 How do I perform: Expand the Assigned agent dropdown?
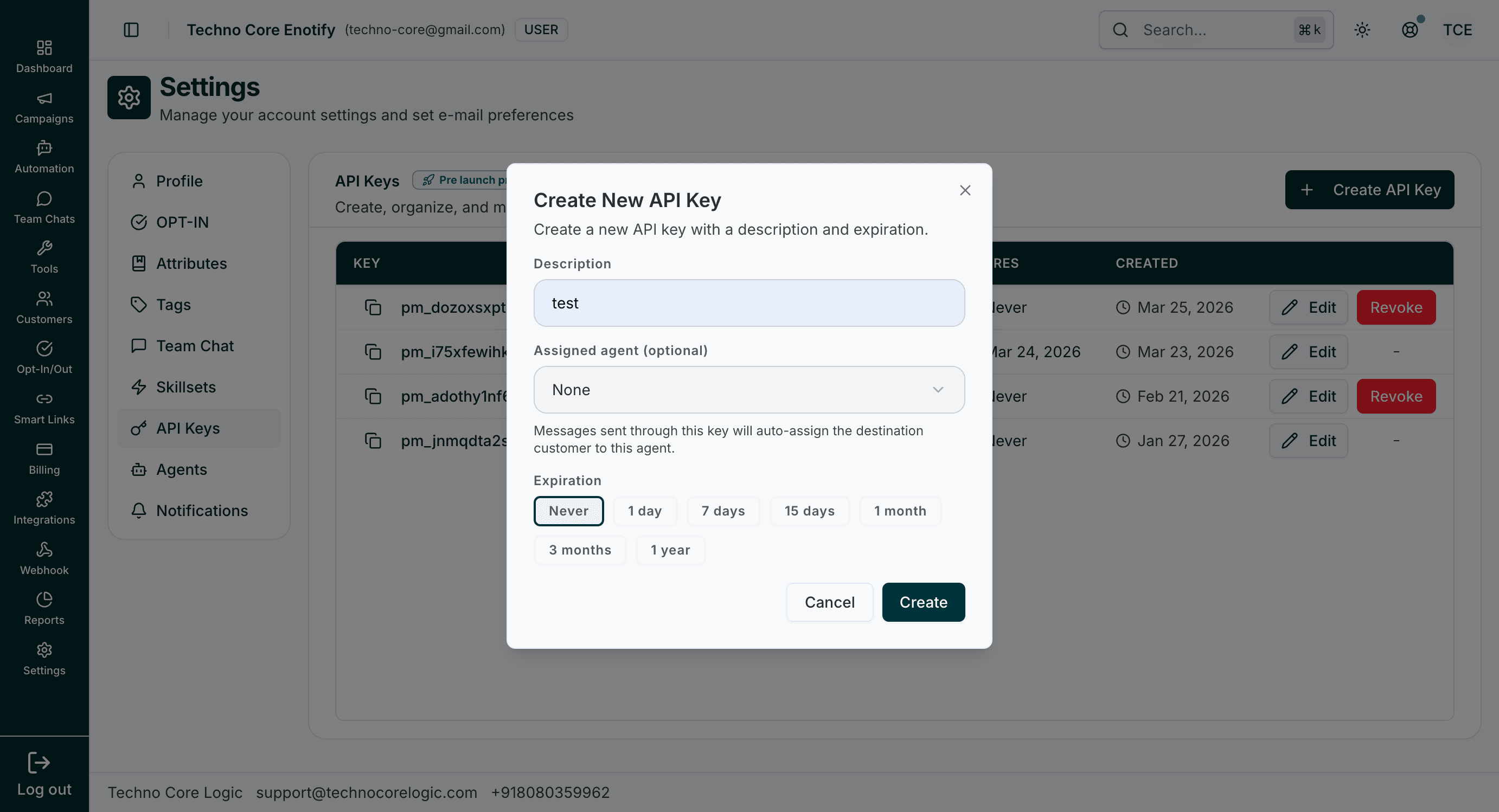pos(749,390)
